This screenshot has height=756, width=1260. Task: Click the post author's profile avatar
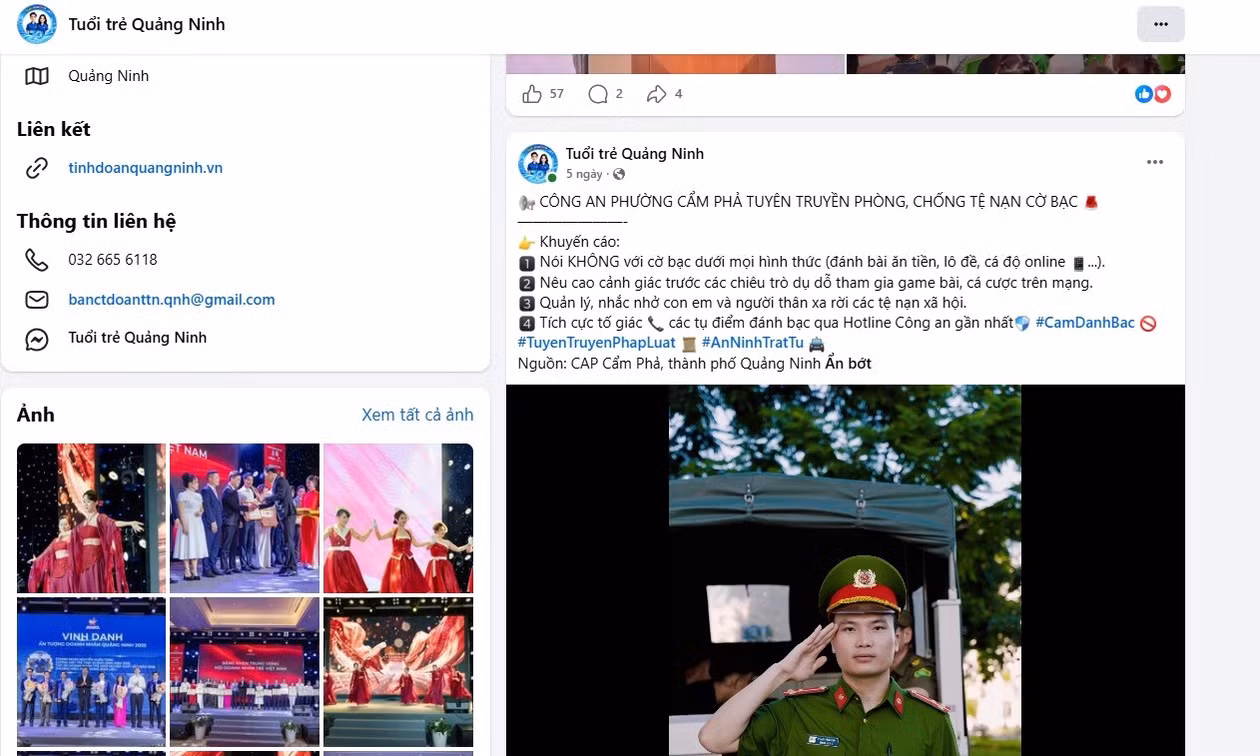[538, 163]
